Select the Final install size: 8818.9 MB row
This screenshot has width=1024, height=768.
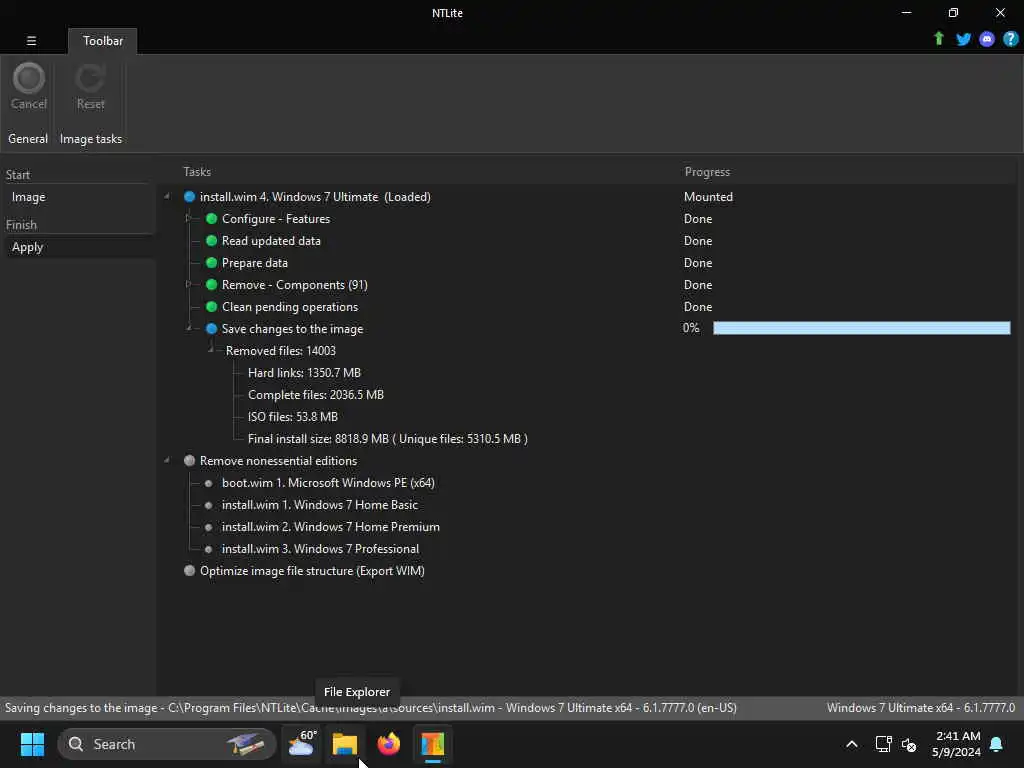click(387, 439)
